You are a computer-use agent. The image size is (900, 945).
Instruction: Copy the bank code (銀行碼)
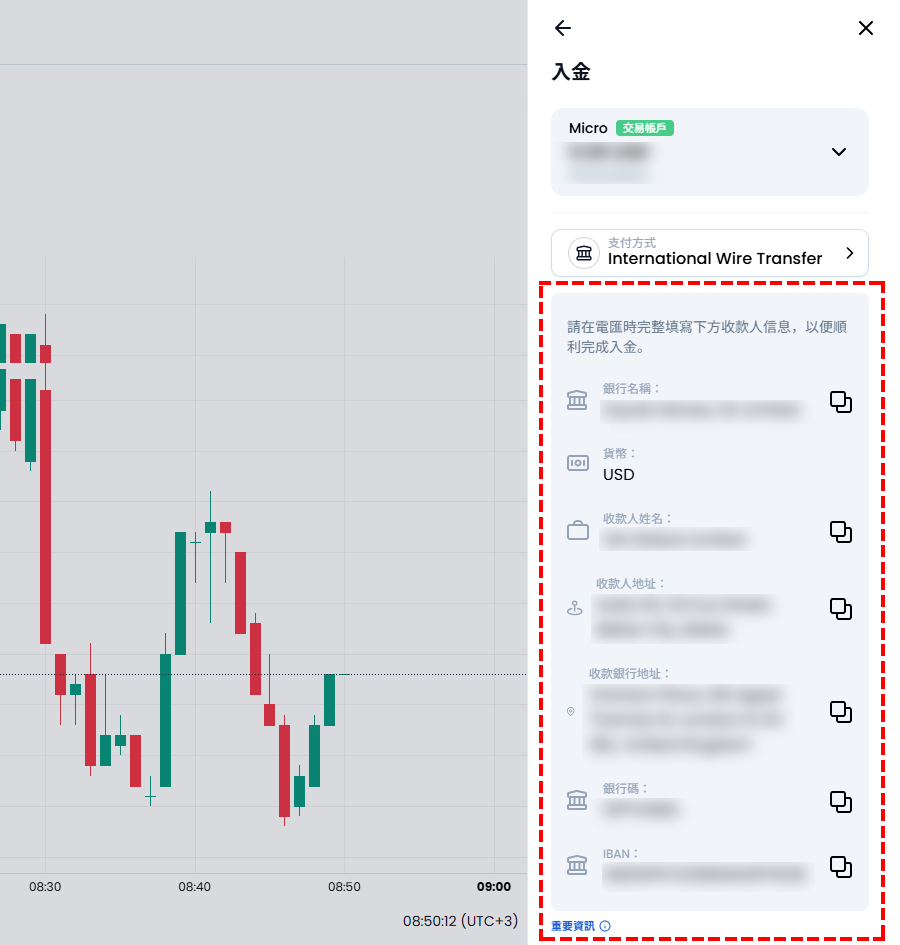(x=841, y=802)
